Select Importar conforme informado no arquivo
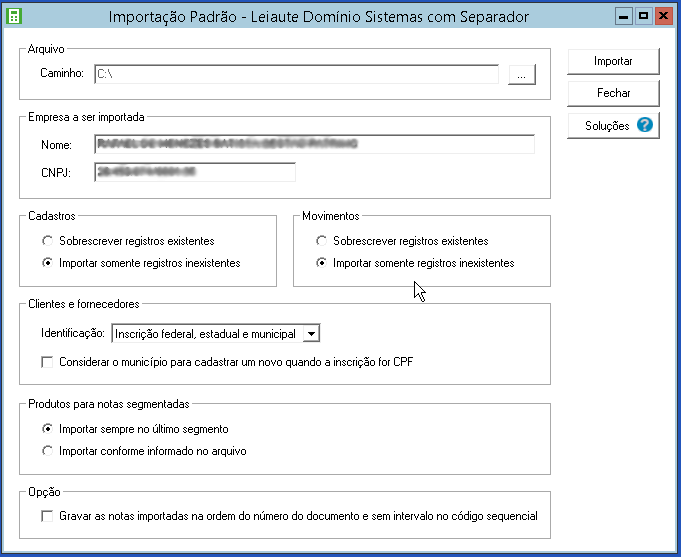Image resolution: width=681 pixels, height=557 pixels. 47,451
